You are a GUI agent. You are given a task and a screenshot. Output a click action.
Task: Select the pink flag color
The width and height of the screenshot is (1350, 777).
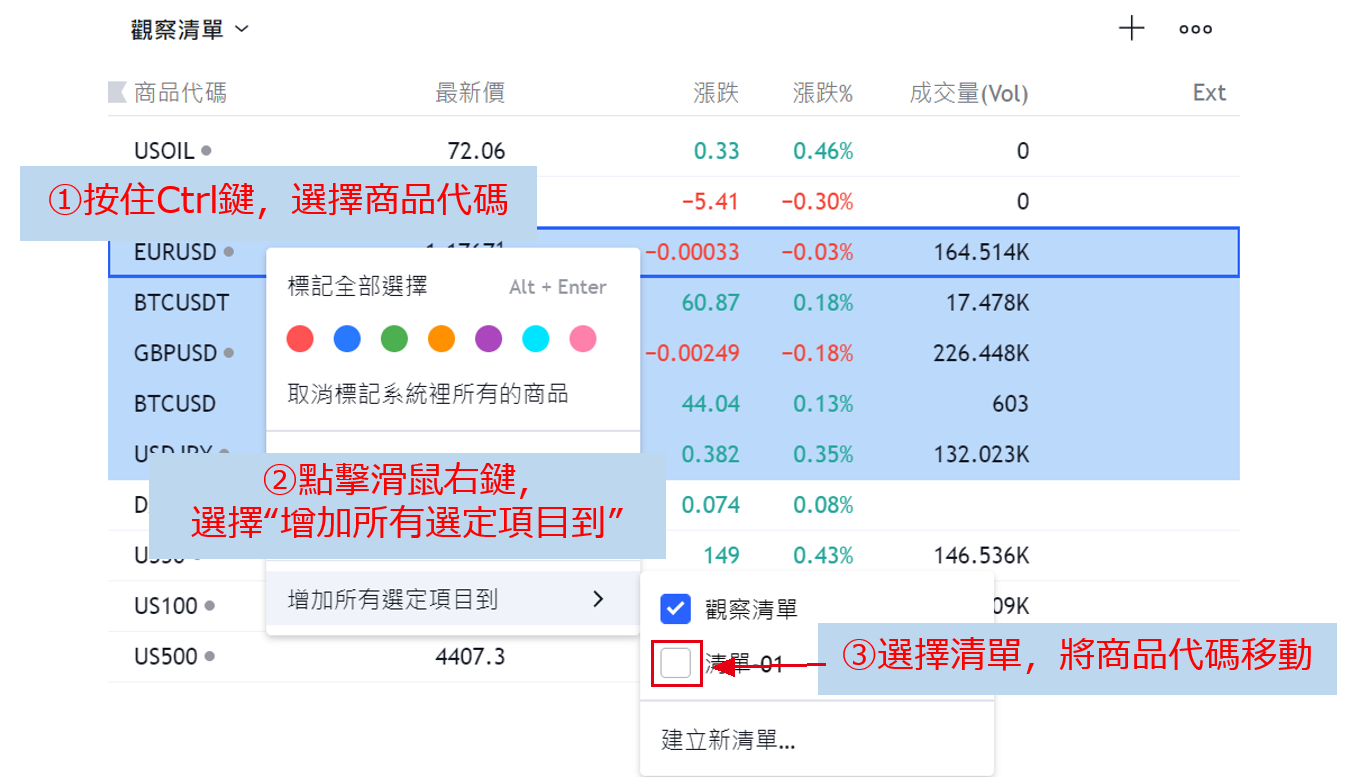tap(583, 339)
